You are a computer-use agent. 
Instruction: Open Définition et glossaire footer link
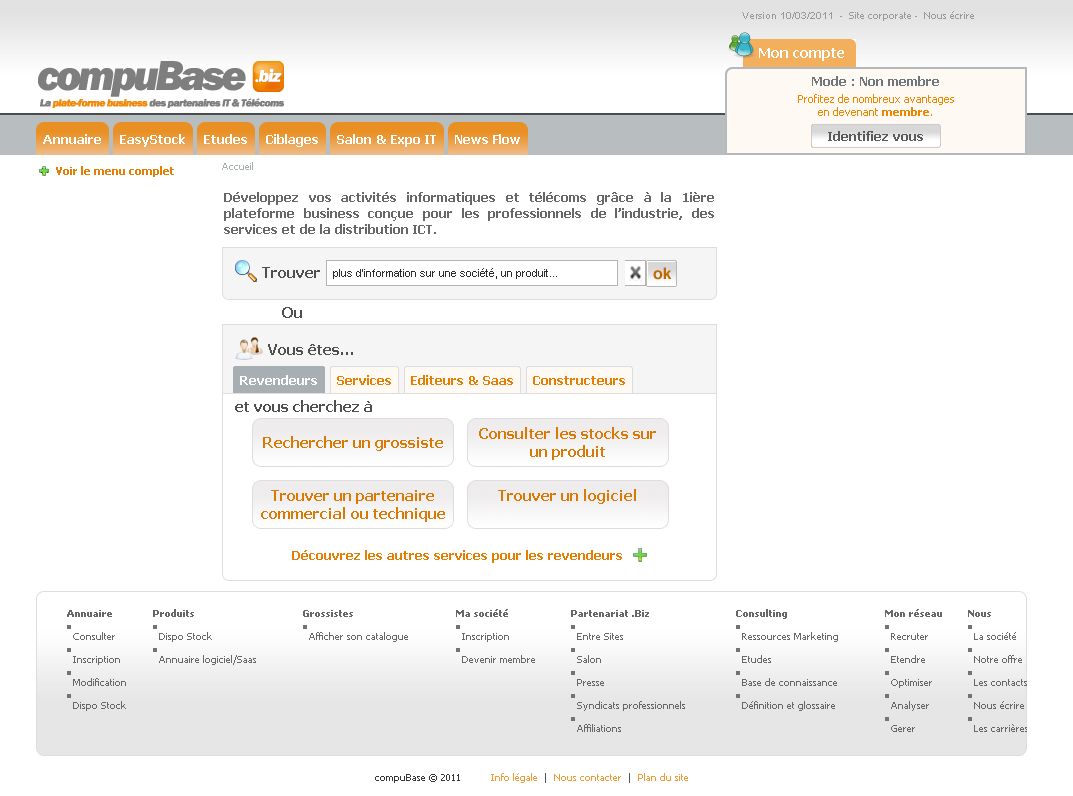(x=788, y=706)
